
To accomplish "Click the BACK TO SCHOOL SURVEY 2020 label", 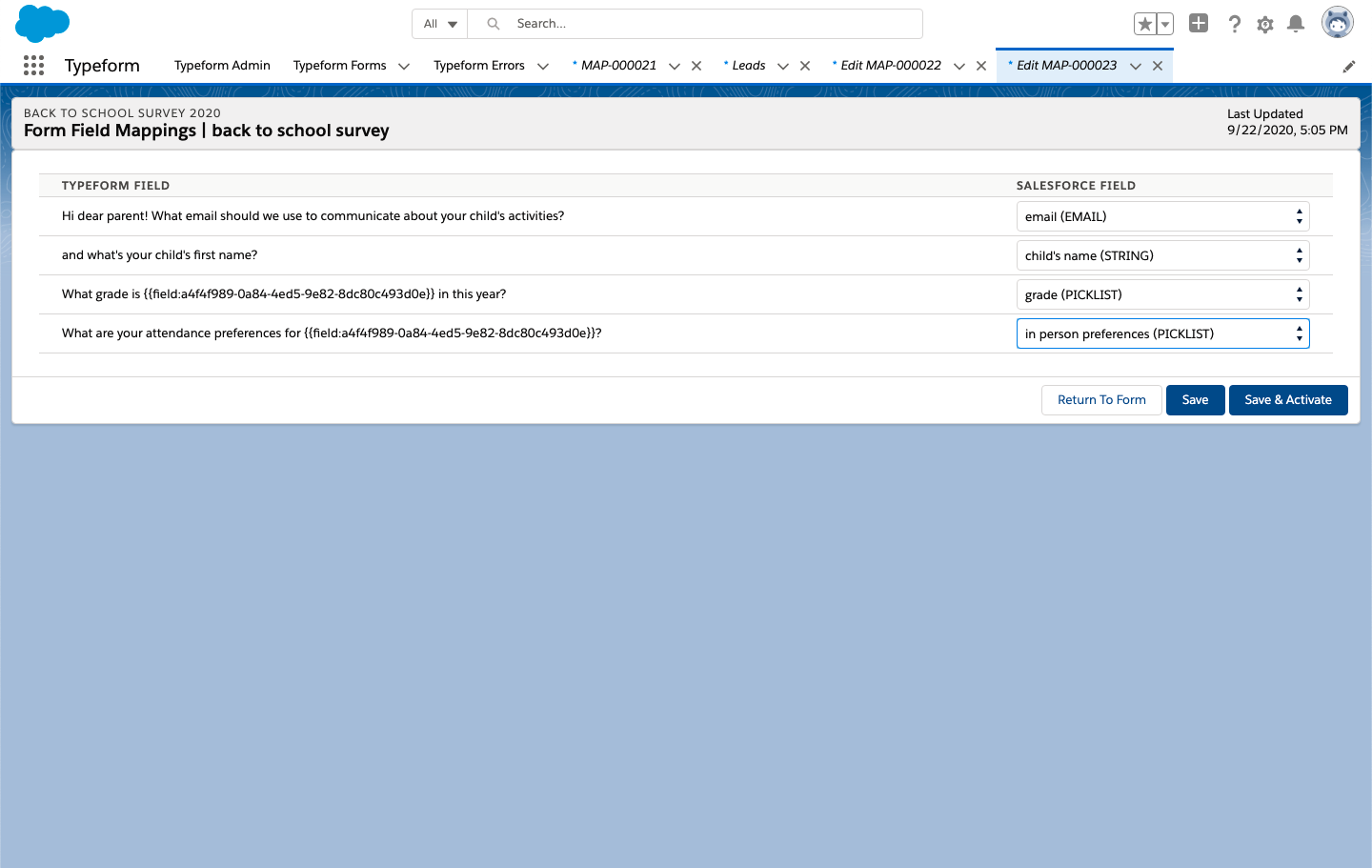I will point(122,112).
